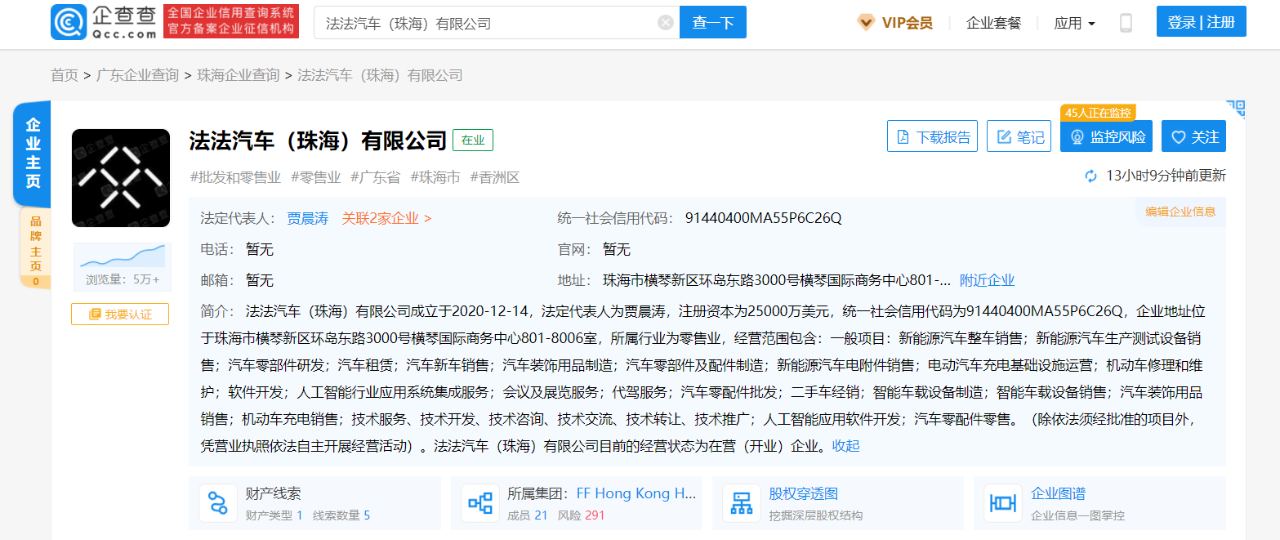
Task: Open 股权穿透图 link text
Action: coord(803,493)
